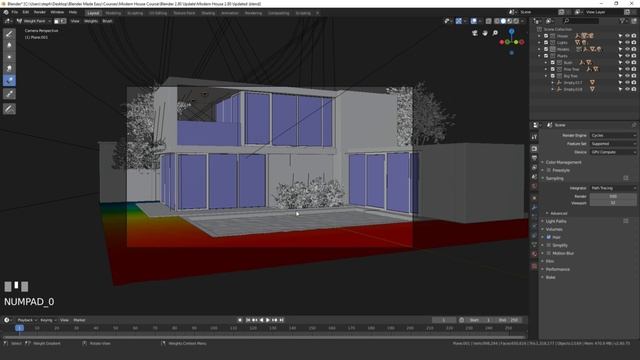Expand the House collection in outliner
This screenshot has height=360, width=640.
540,36
